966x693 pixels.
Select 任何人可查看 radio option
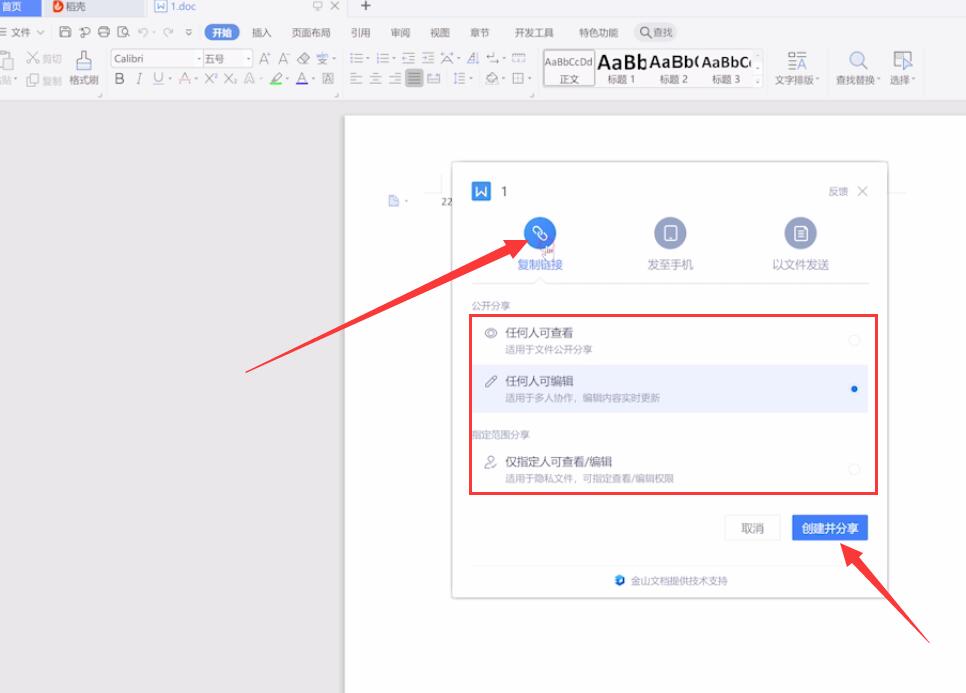click(x=854, y=340)
